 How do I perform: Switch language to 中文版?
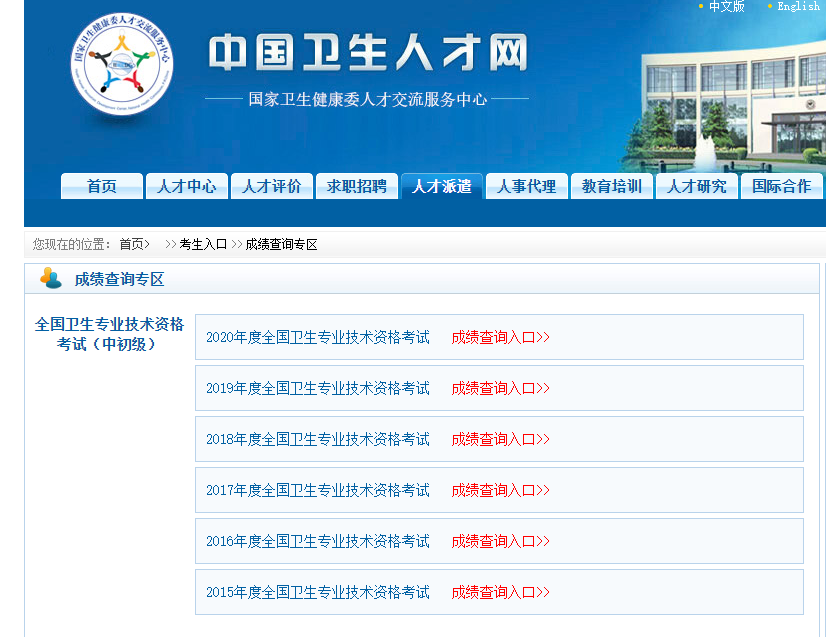pyautogui.click(x=726, y=6)
